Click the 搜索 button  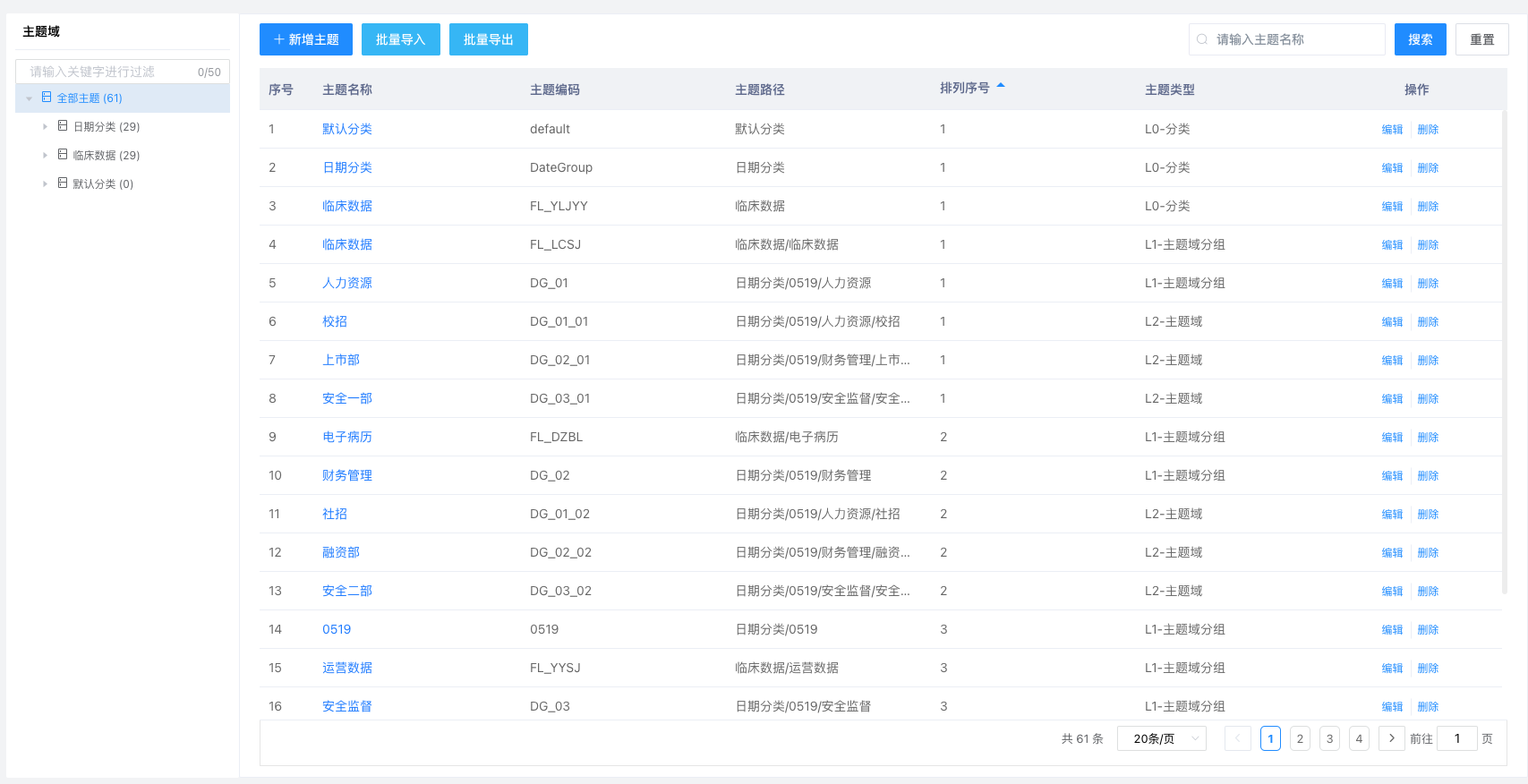coord(1420,39)
